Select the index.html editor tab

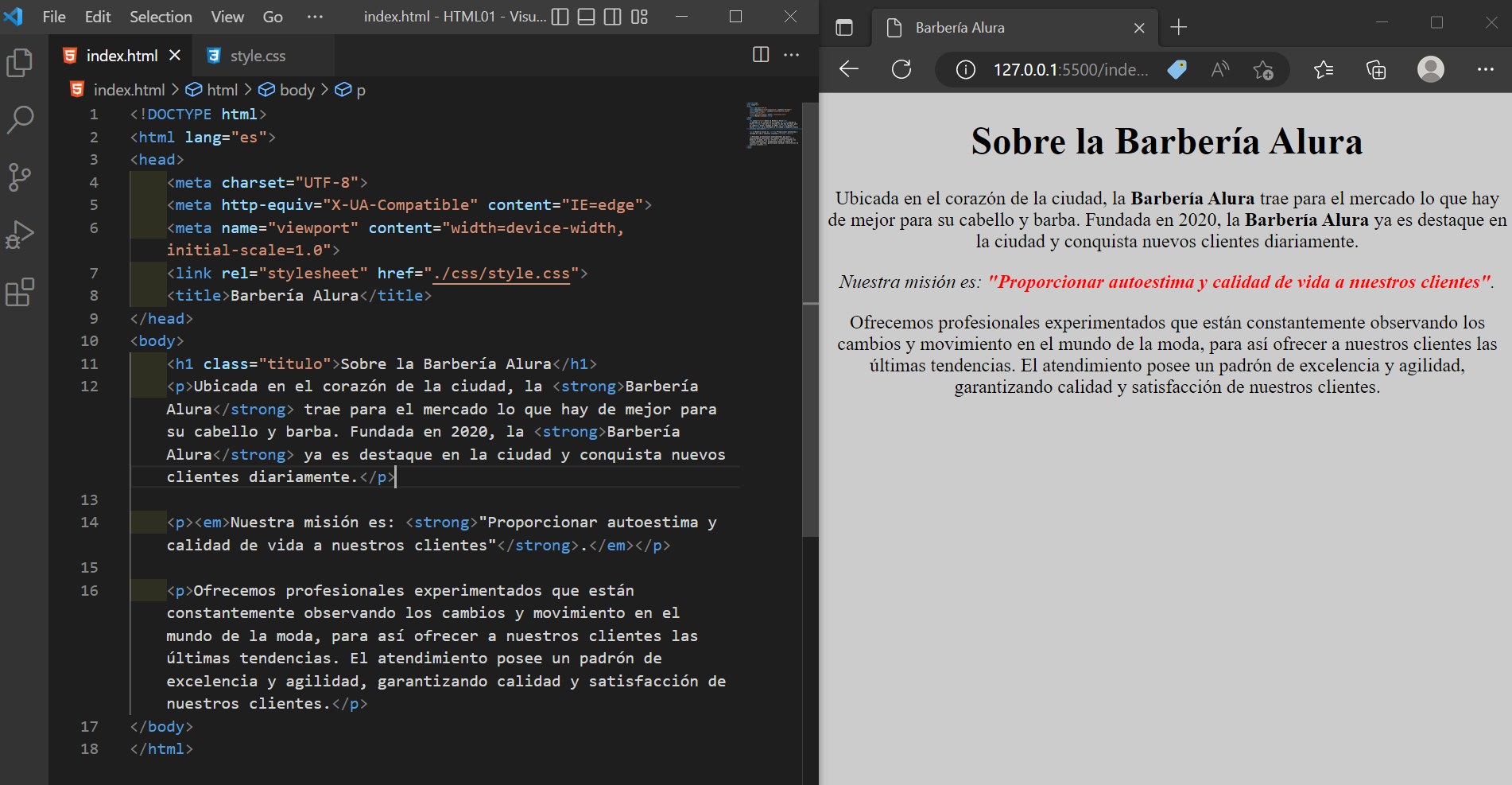(x=122, y=56)
